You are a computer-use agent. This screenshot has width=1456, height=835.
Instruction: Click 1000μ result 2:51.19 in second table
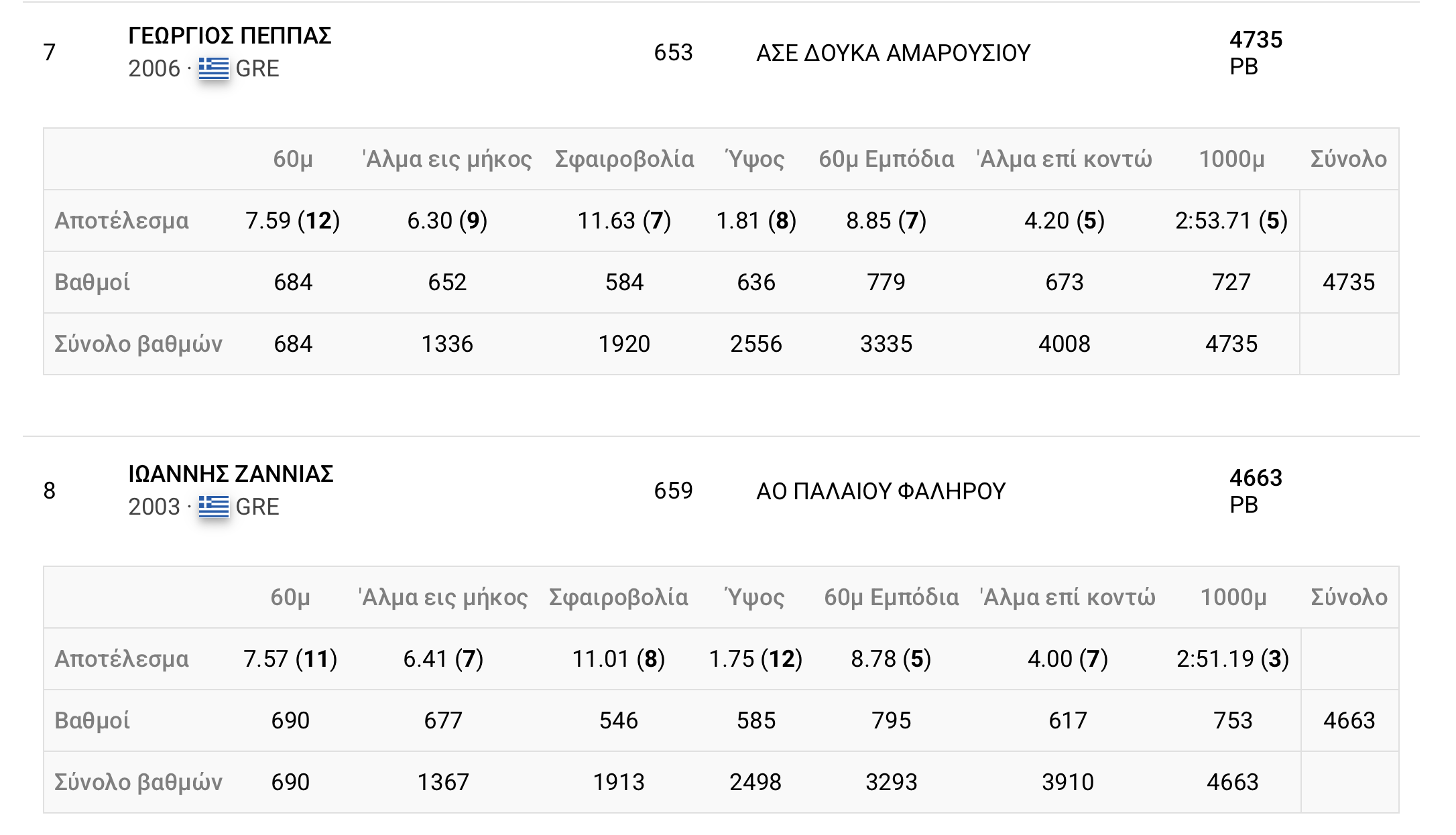click(1232, 659)
